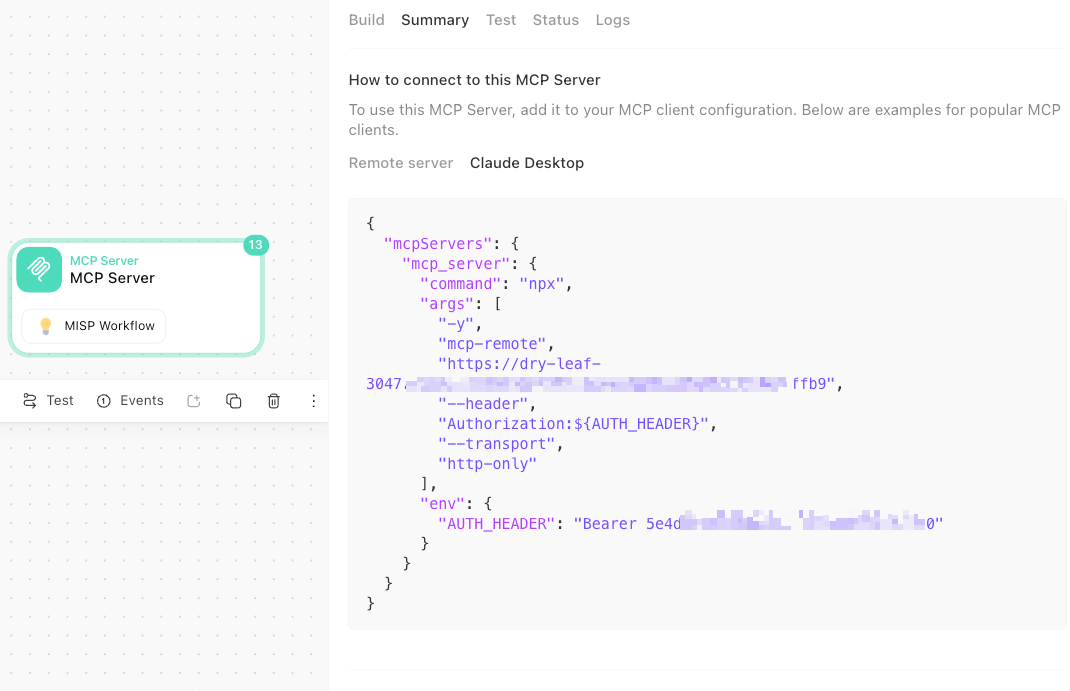Viewport: 1070px width, 691px height.
Task: Click the add-note icon next to Events
Action: pyautogui.click(x=194, y=401)
